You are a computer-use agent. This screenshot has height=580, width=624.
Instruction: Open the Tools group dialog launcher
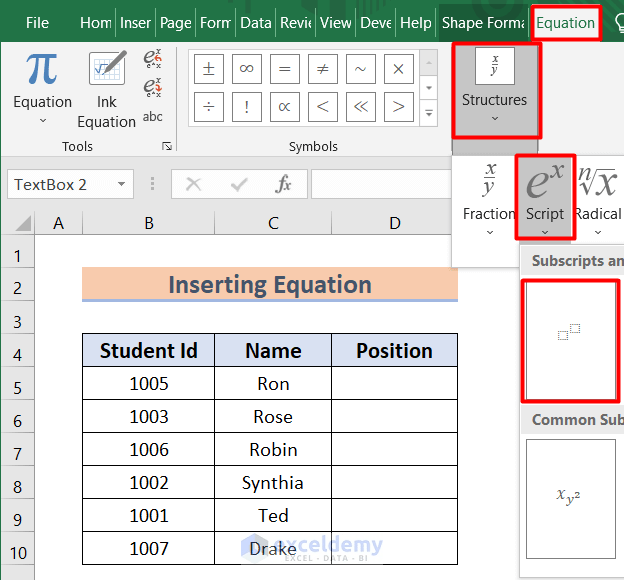(x=167, y=146)
